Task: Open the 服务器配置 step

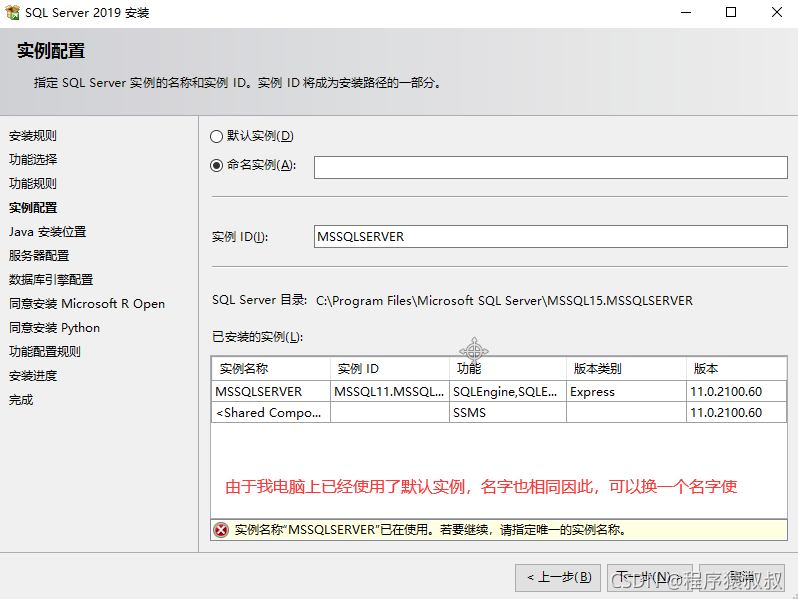Action: click(39, 255)
